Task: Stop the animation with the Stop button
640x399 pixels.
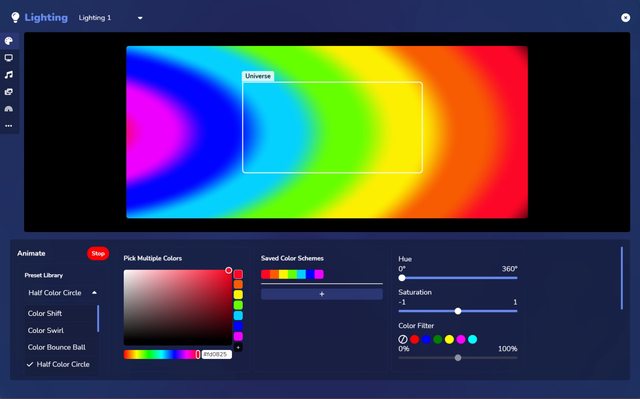Action: coord(98,253)
